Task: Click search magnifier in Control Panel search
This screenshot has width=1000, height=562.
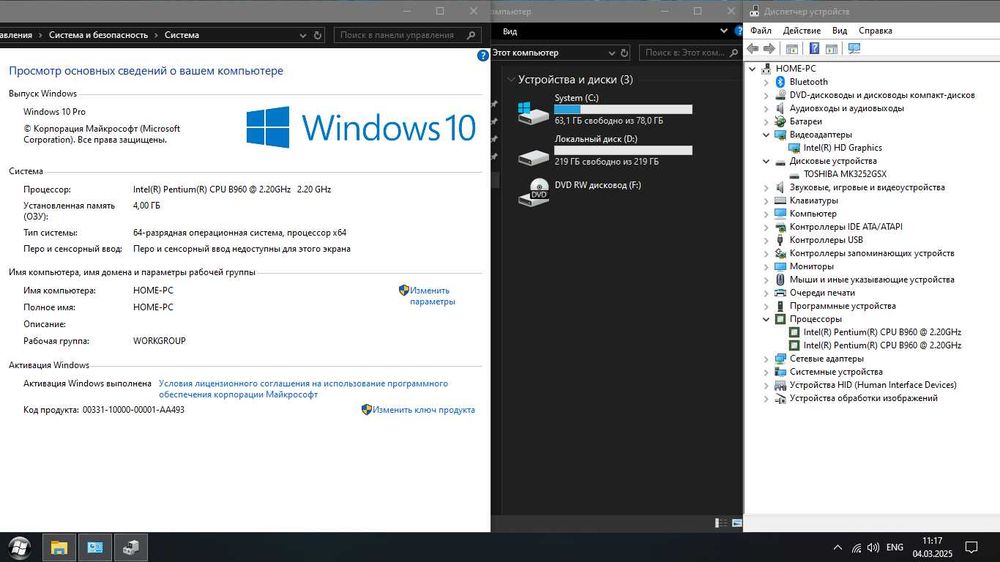Action: [471, 35]
